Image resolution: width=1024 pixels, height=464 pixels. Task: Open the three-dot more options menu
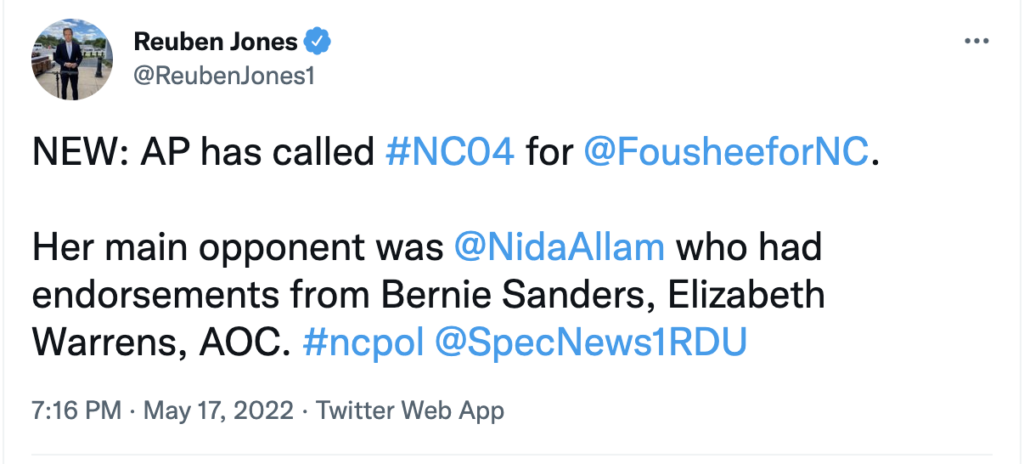[976, 42]
